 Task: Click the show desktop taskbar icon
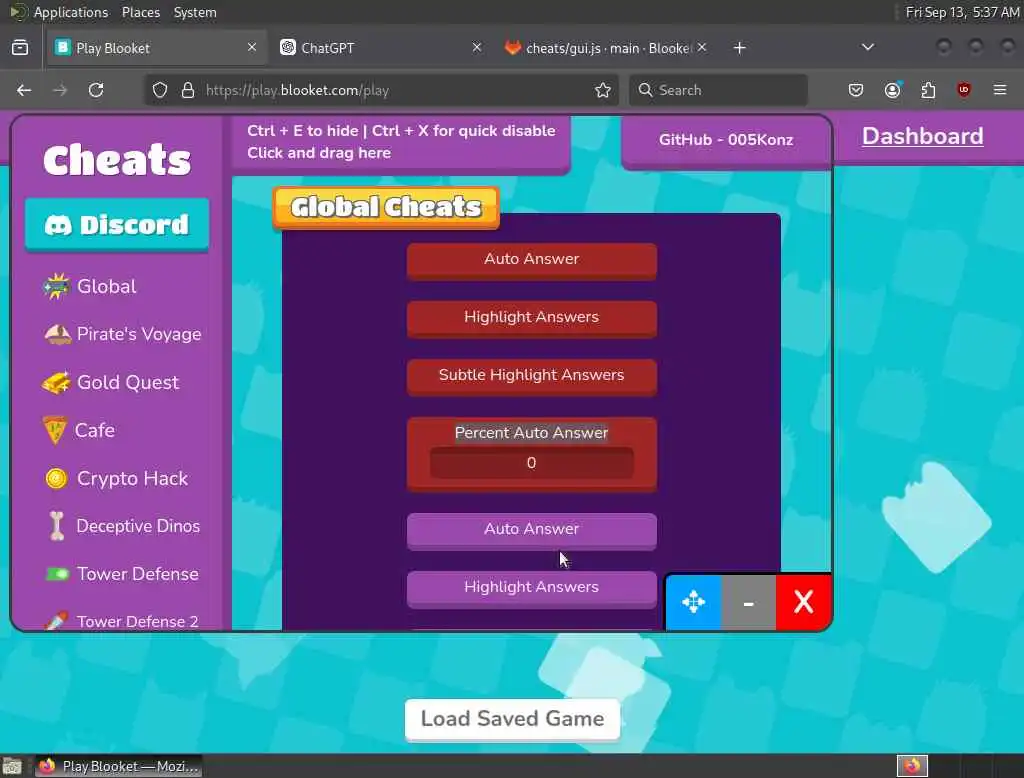click(12, 766)
